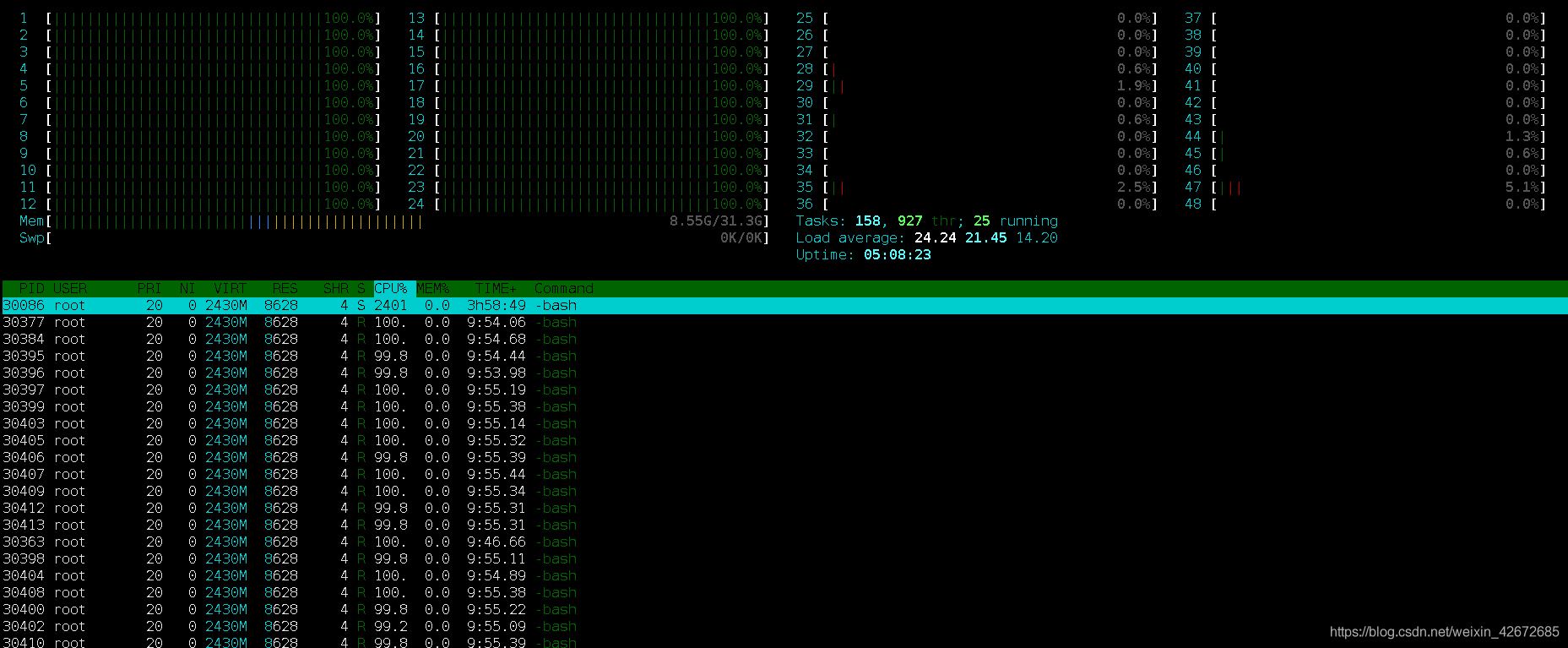Image resolution: width=1568 pixels, height=648 pixels.
Task: Click the CPU 12 usage meter
Action: 200,204
